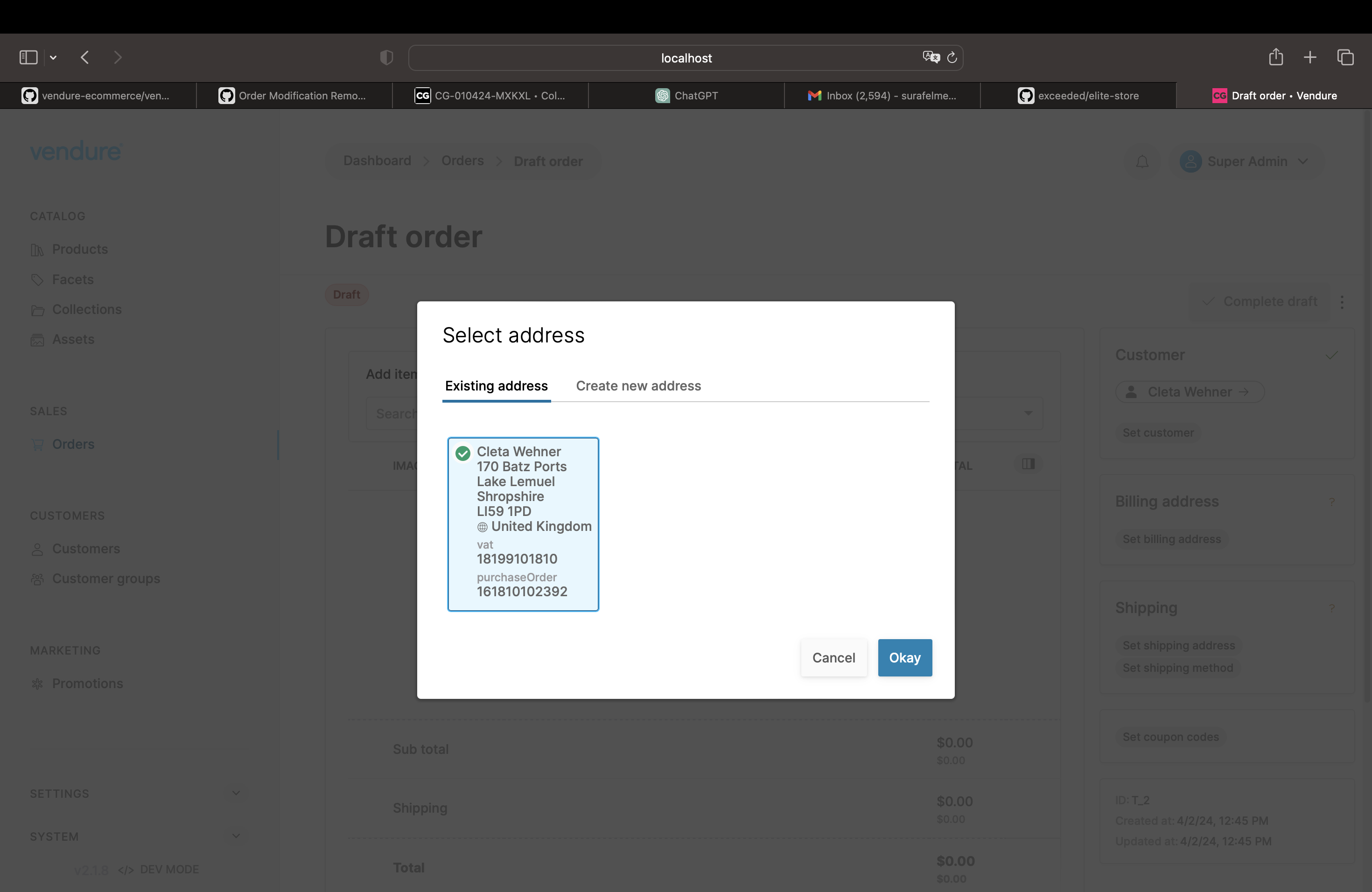Expand the Settings sidebar section
The image size is (1372, 892).
236,794
